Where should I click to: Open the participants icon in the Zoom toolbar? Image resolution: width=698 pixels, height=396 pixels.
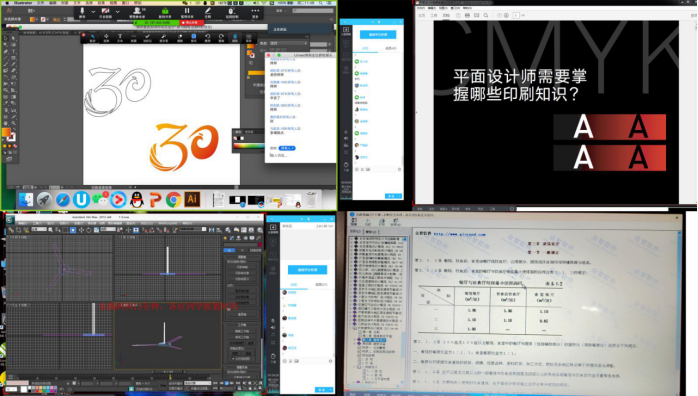pyautogui.click(x=137, y=11)
